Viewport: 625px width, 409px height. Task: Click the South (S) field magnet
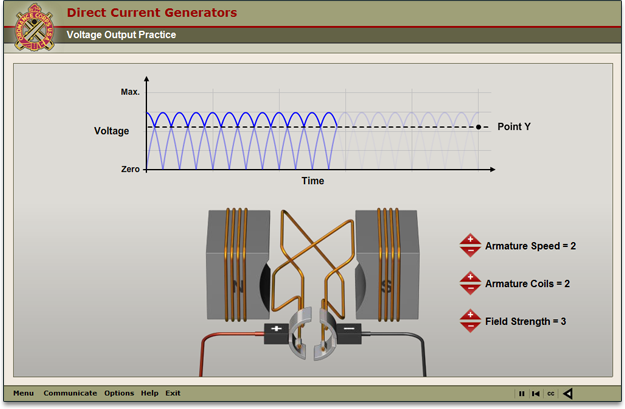(x=387, y=265)
